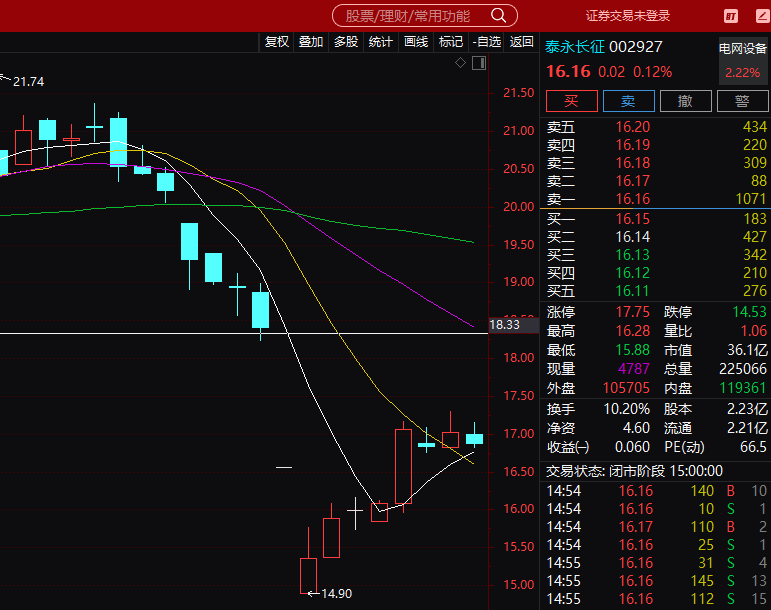
Task: Click the 警 alert button
Action: pyautogui.click(x=742, y=101)
